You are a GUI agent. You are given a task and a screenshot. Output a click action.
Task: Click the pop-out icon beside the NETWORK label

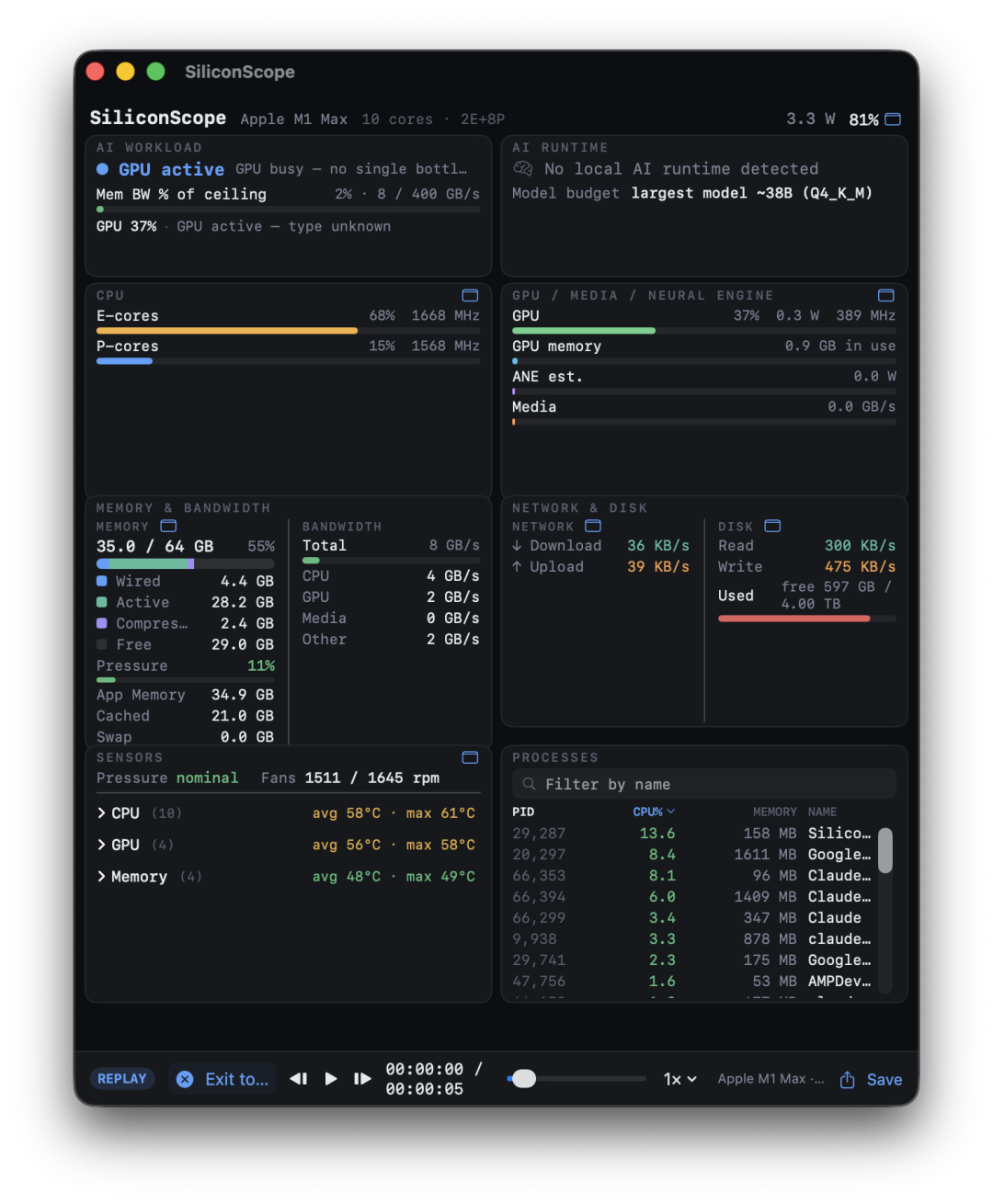[593, 526]
